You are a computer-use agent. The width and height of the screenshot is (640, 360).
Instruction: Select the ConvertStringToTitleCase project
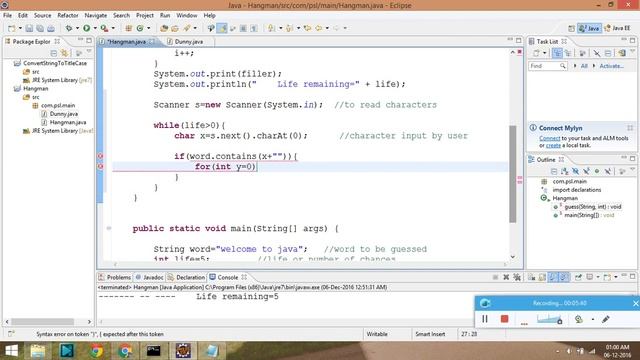coord(55,63)
